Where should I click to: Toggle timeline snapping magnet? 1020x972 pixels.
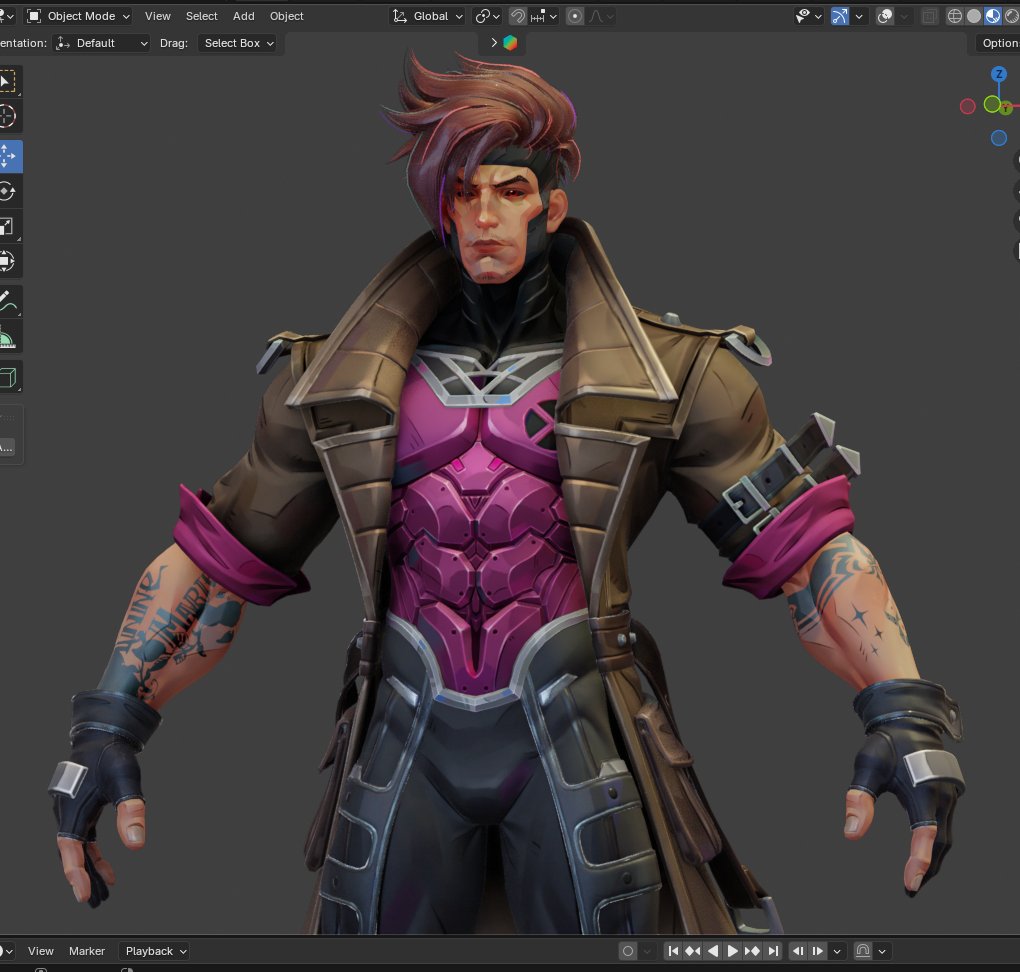click(x=863, y=951)
